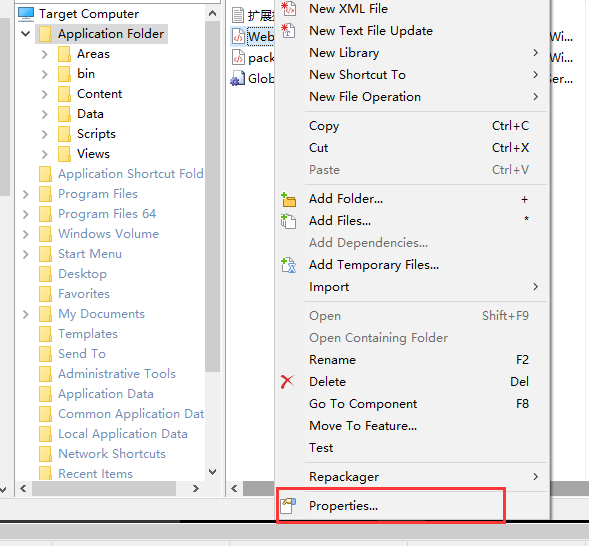Click the text document icon in file list
The height and width of the screenshot is (546, 589).
[238, 15]
